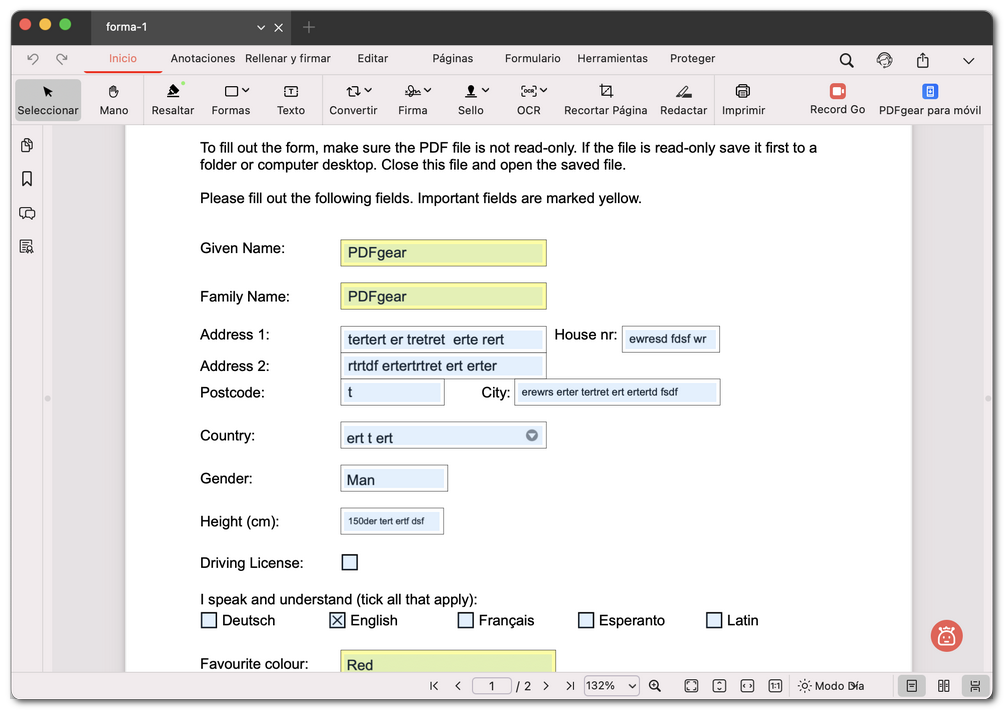1004x710 pixels.
Task: Toggle the Driving License checkbox
Action: coord(349,562)
